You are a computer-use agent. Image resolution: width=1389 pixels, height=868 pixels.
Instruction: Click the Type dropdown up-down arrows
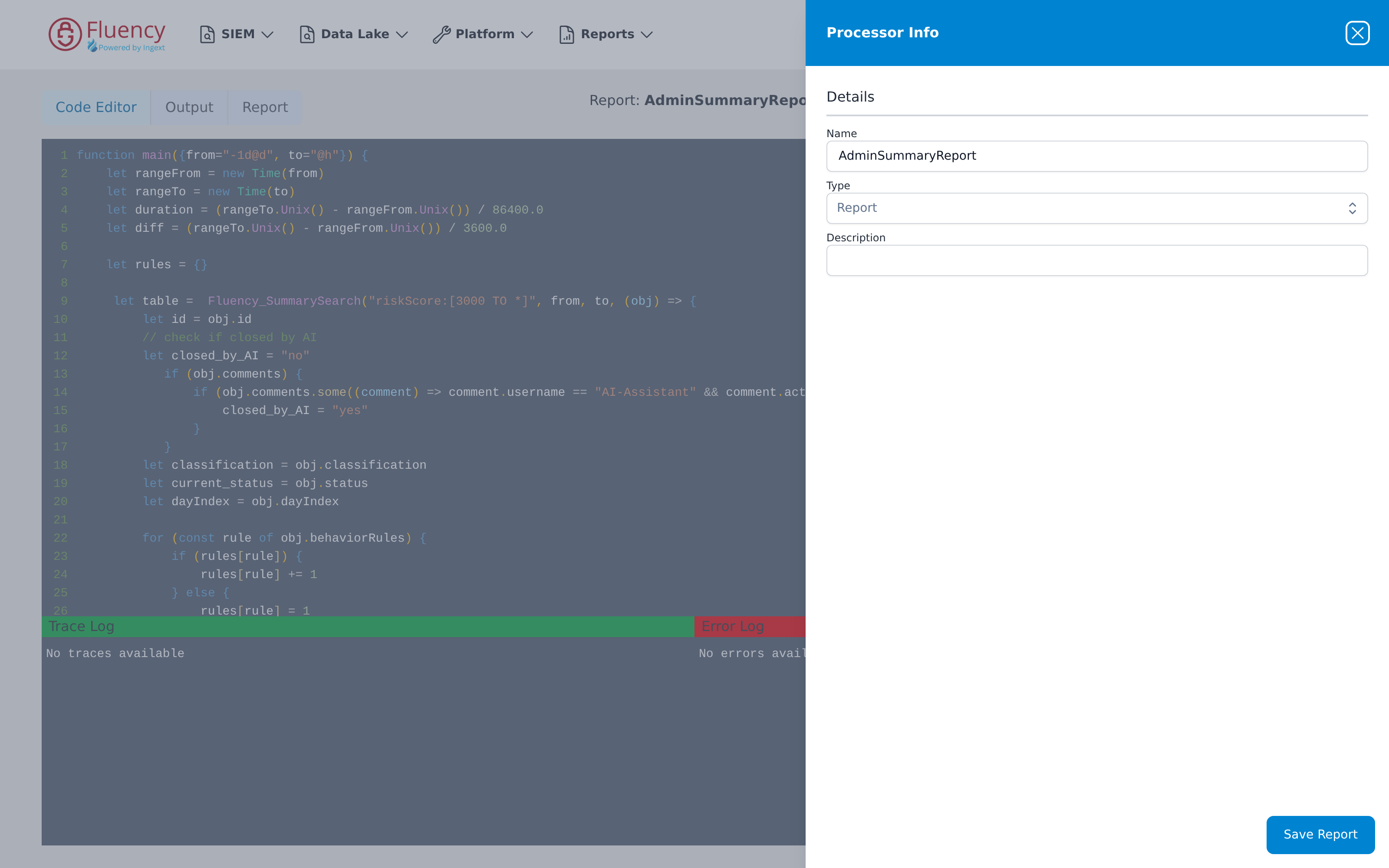click(1352, 208)
